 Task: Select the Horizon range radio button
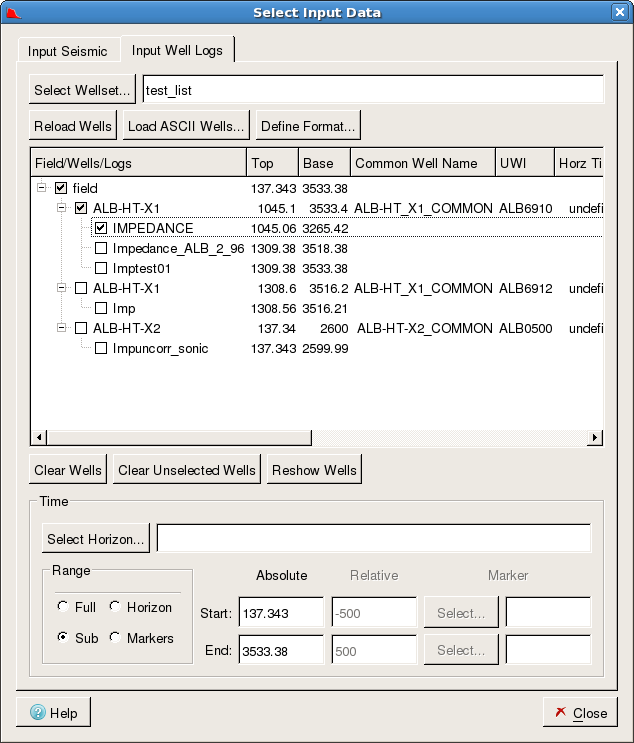pyautogui.click(x=115, y=606)
